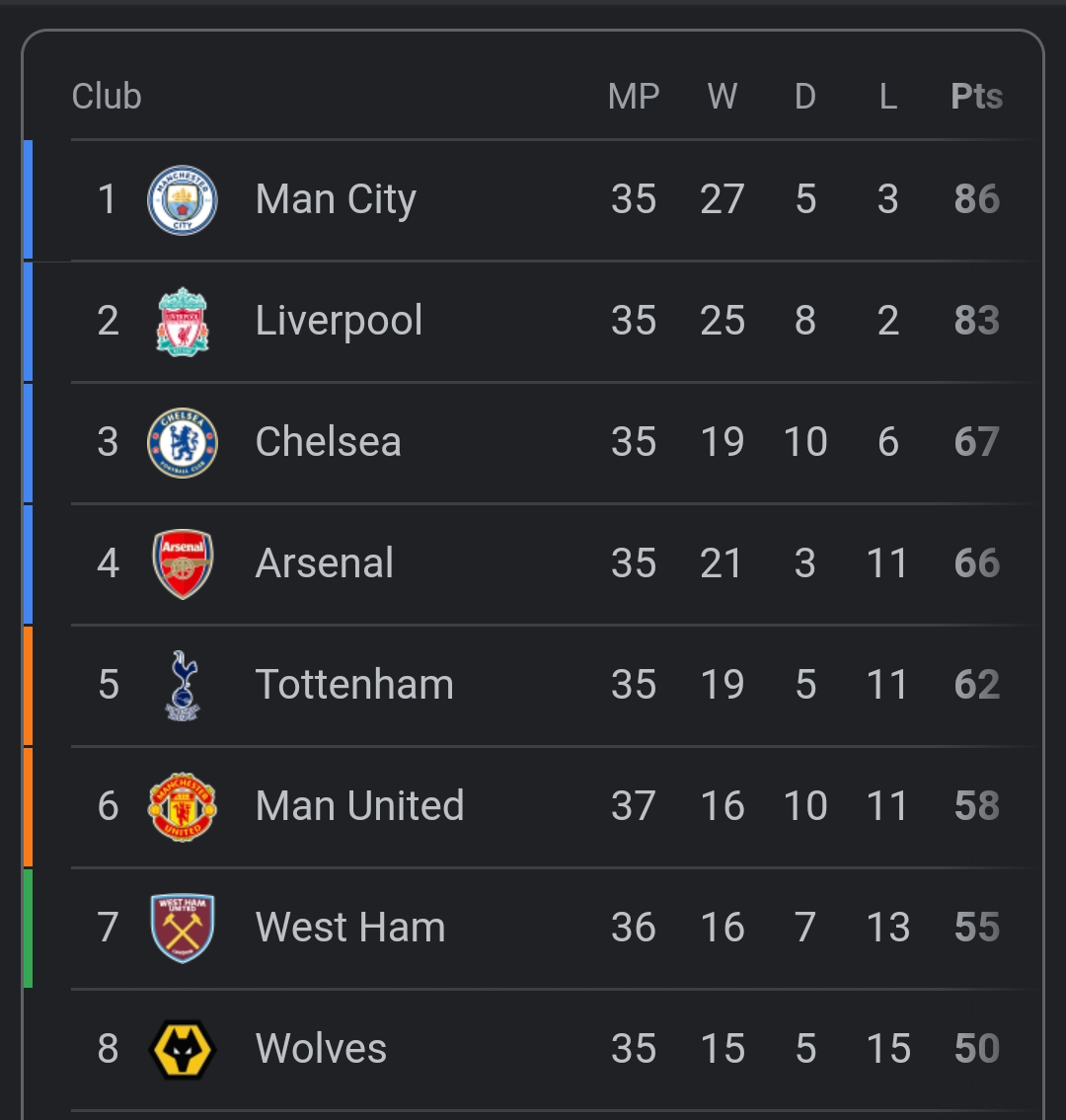Click the Wolves wolf-head crest

coord(183,1049)
